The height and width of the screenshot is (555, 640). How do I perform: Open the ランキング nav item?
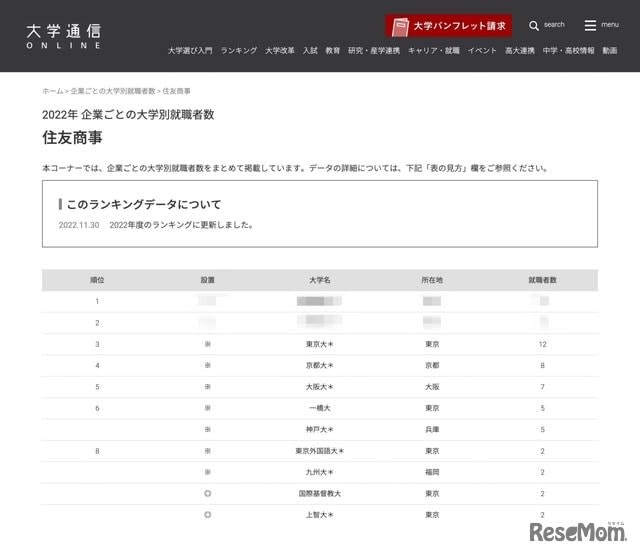tap(239, 51)
